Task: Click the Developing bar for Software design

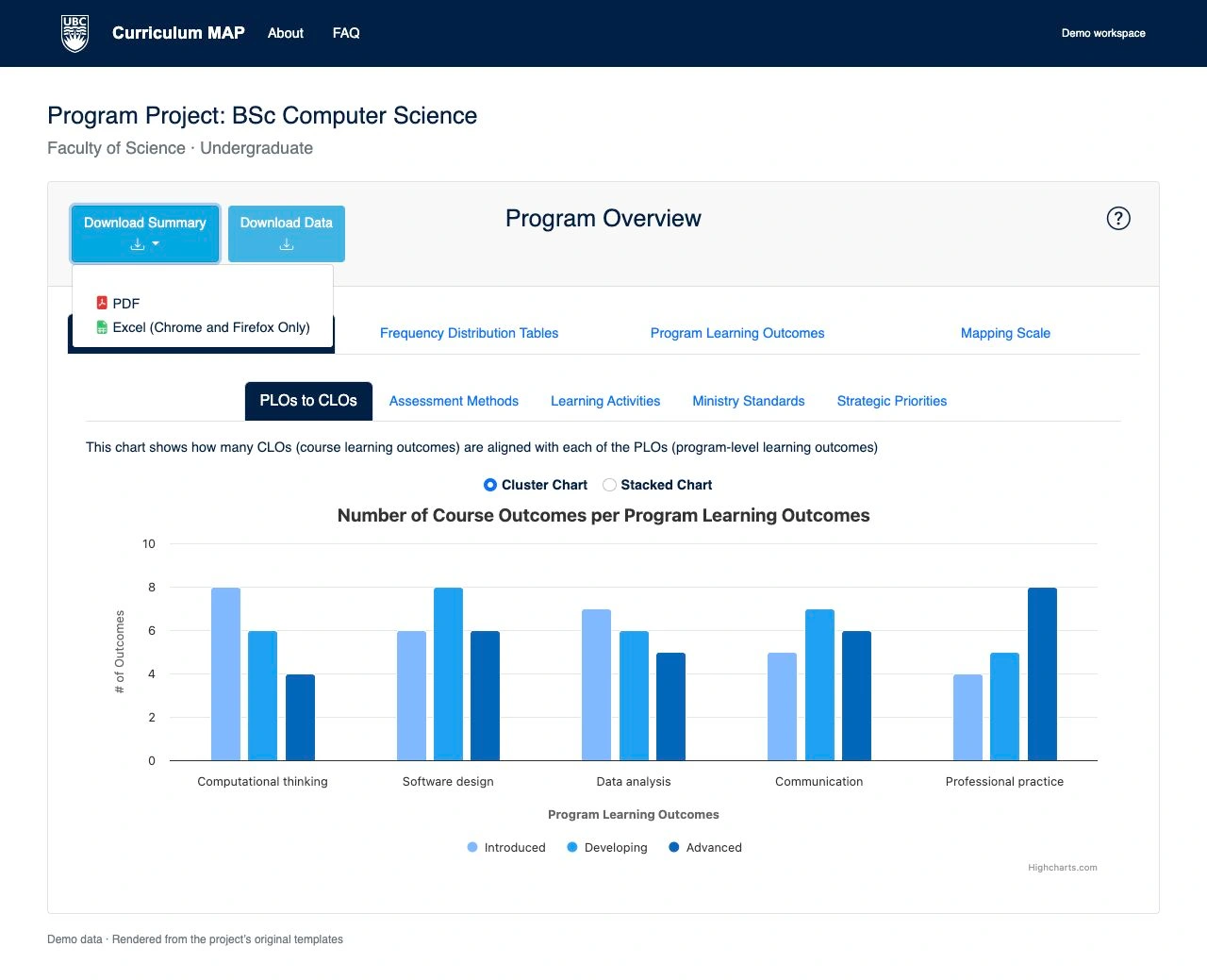Action: 448,674
